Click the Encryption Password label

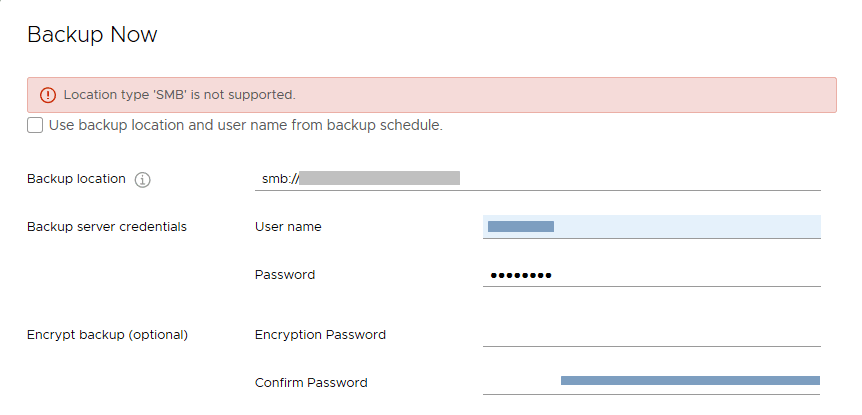point(320,334)
